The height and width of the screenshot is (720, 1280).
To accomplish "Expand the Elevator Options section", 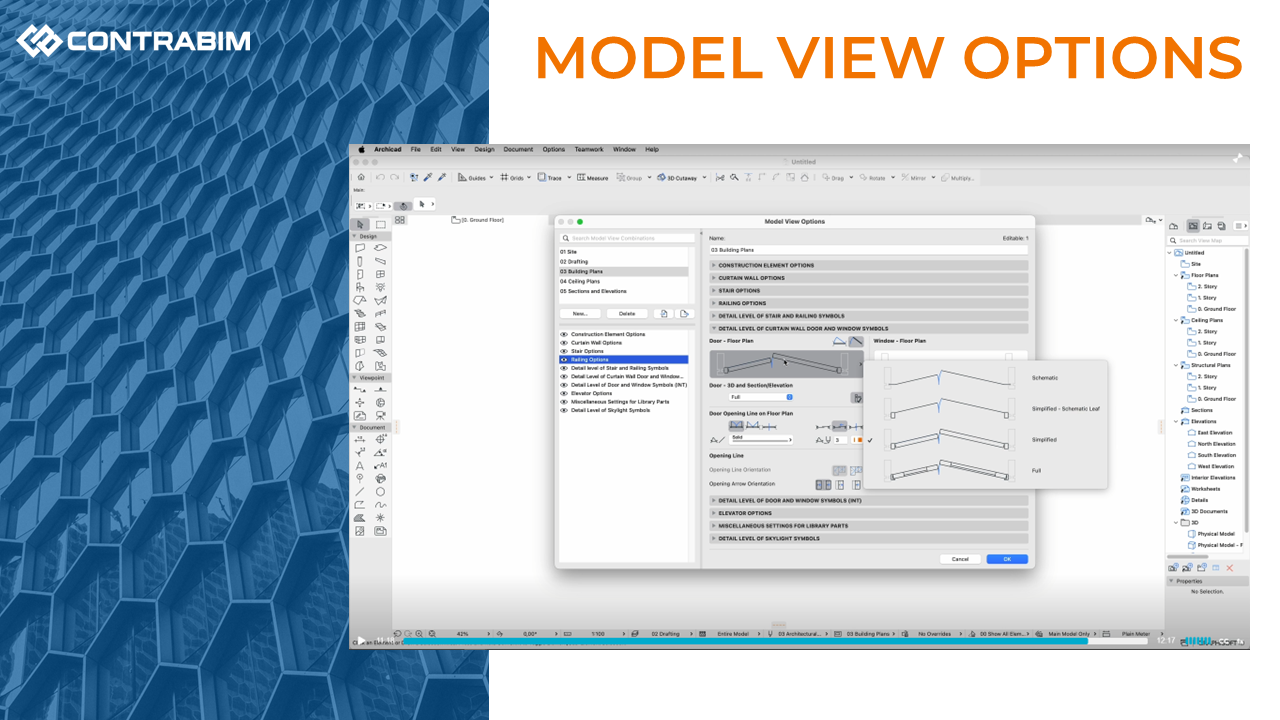I will pyautogui.click(x=868, y=513).
